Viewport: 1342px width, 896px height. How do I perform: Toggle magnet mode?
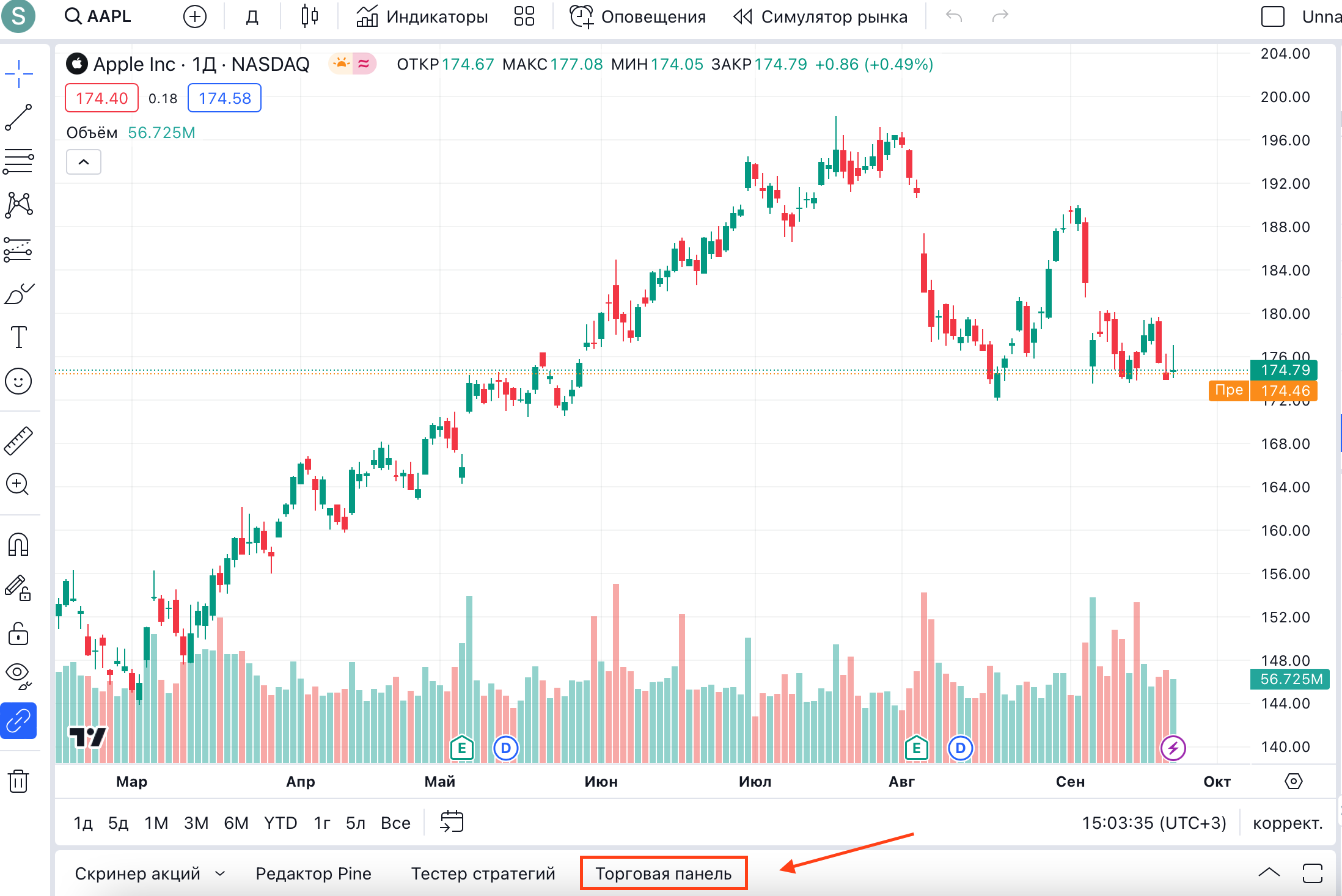pos(18,544)
